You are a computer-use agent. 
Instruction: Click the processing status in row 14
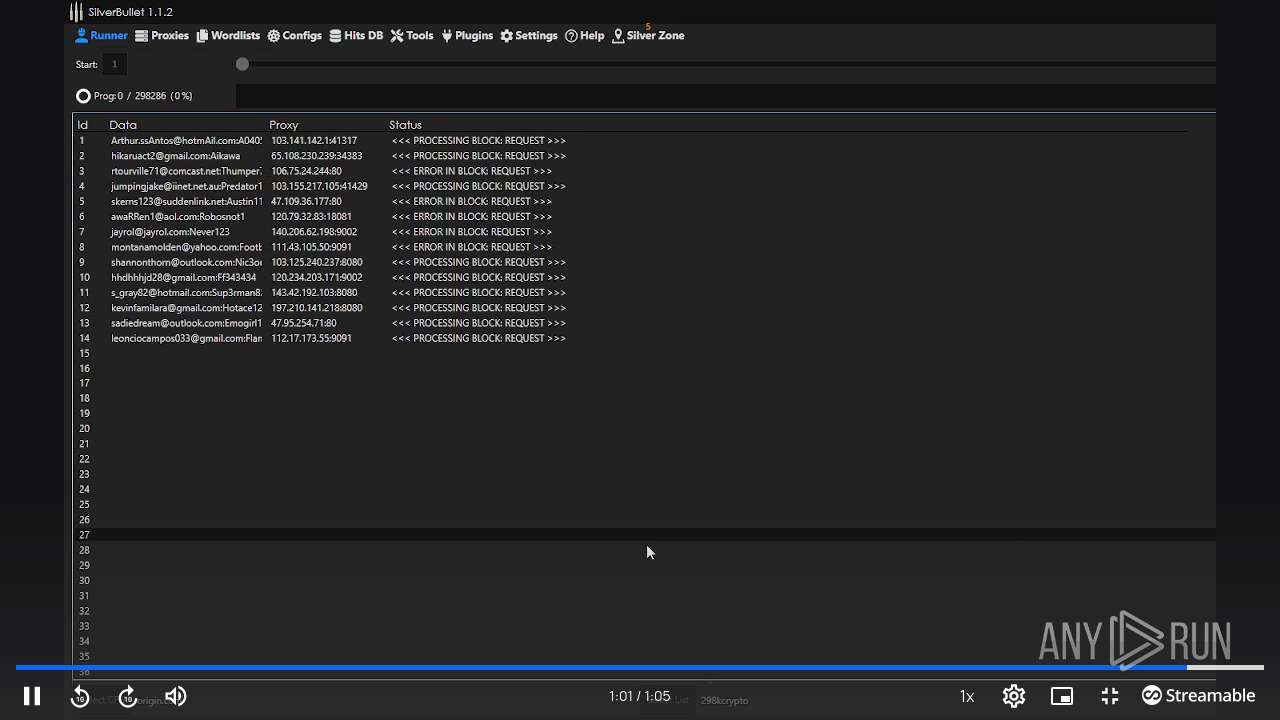click(x=478, y=338)
